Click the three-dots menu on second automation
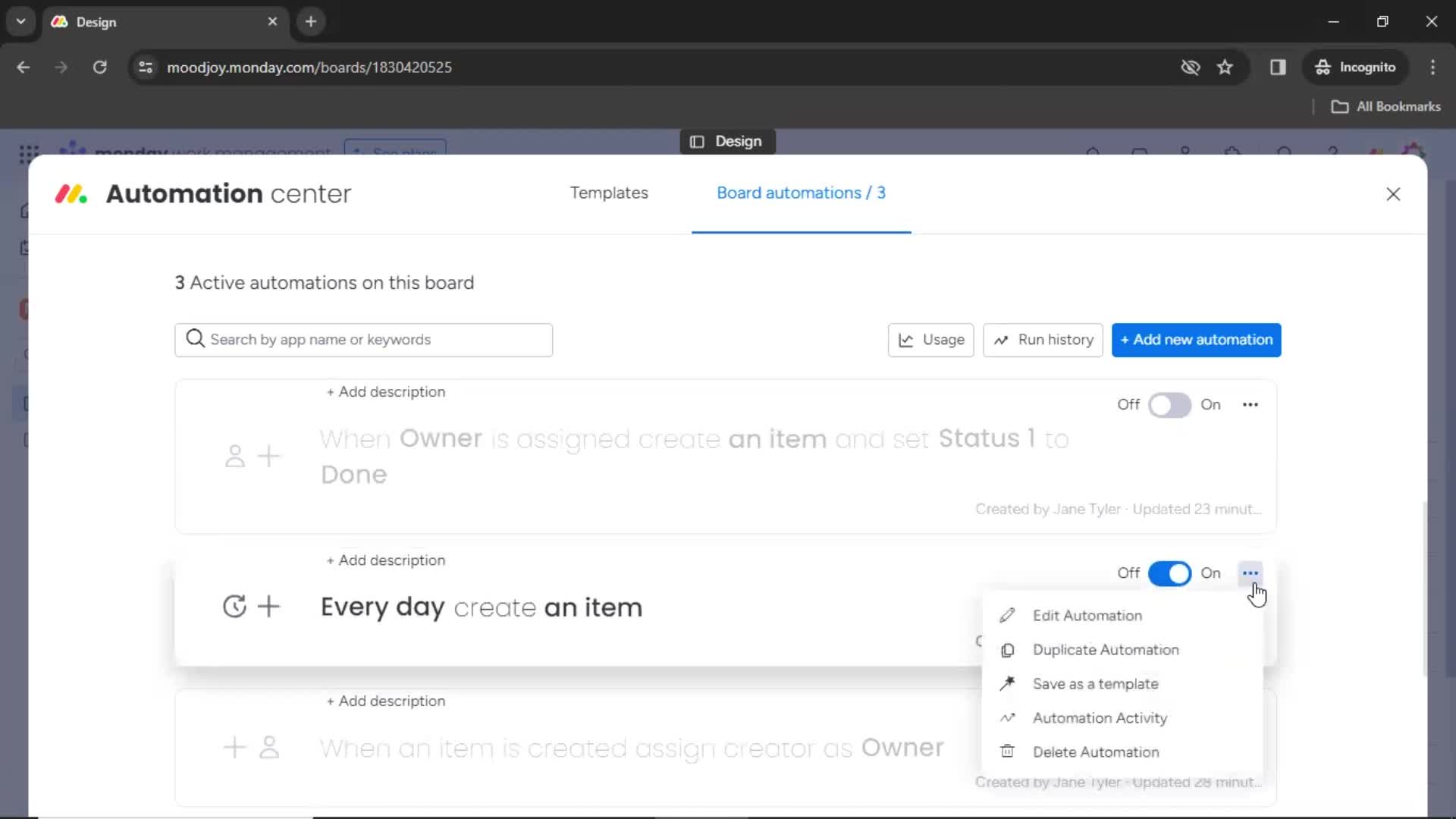This screenshot has width=1456, height=819. pos(1251,573)
